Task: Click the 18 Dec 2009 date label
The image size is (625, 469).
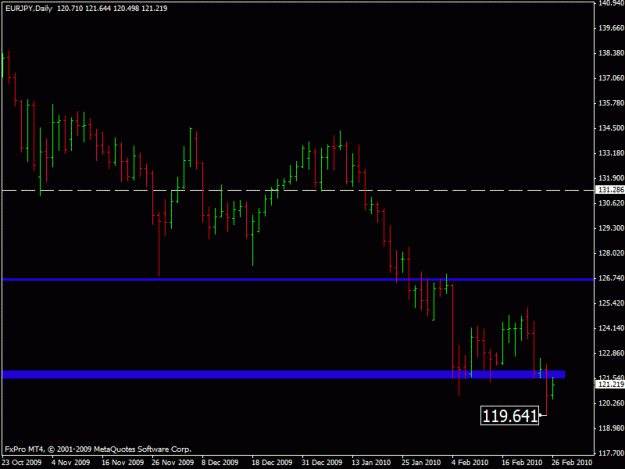Action: pos(272,462)
